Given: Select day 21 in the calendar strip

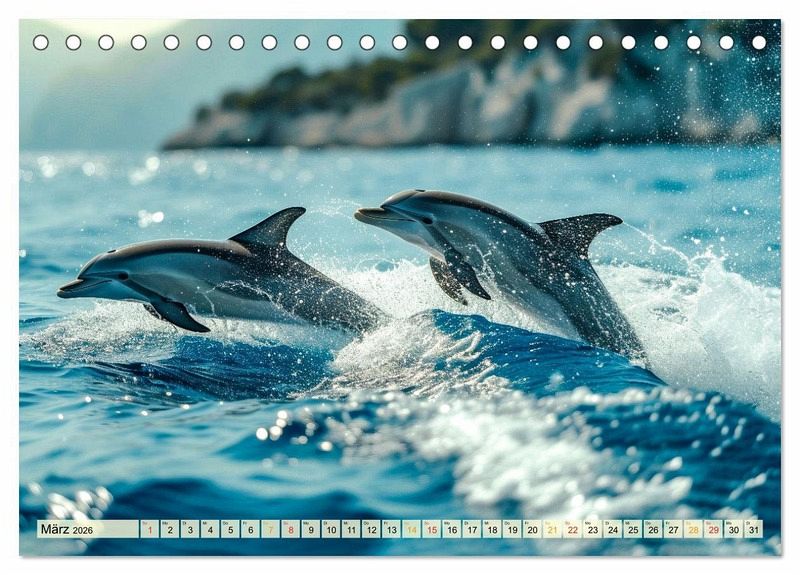Looking at the screenshot, I should (x=552, y=529).
